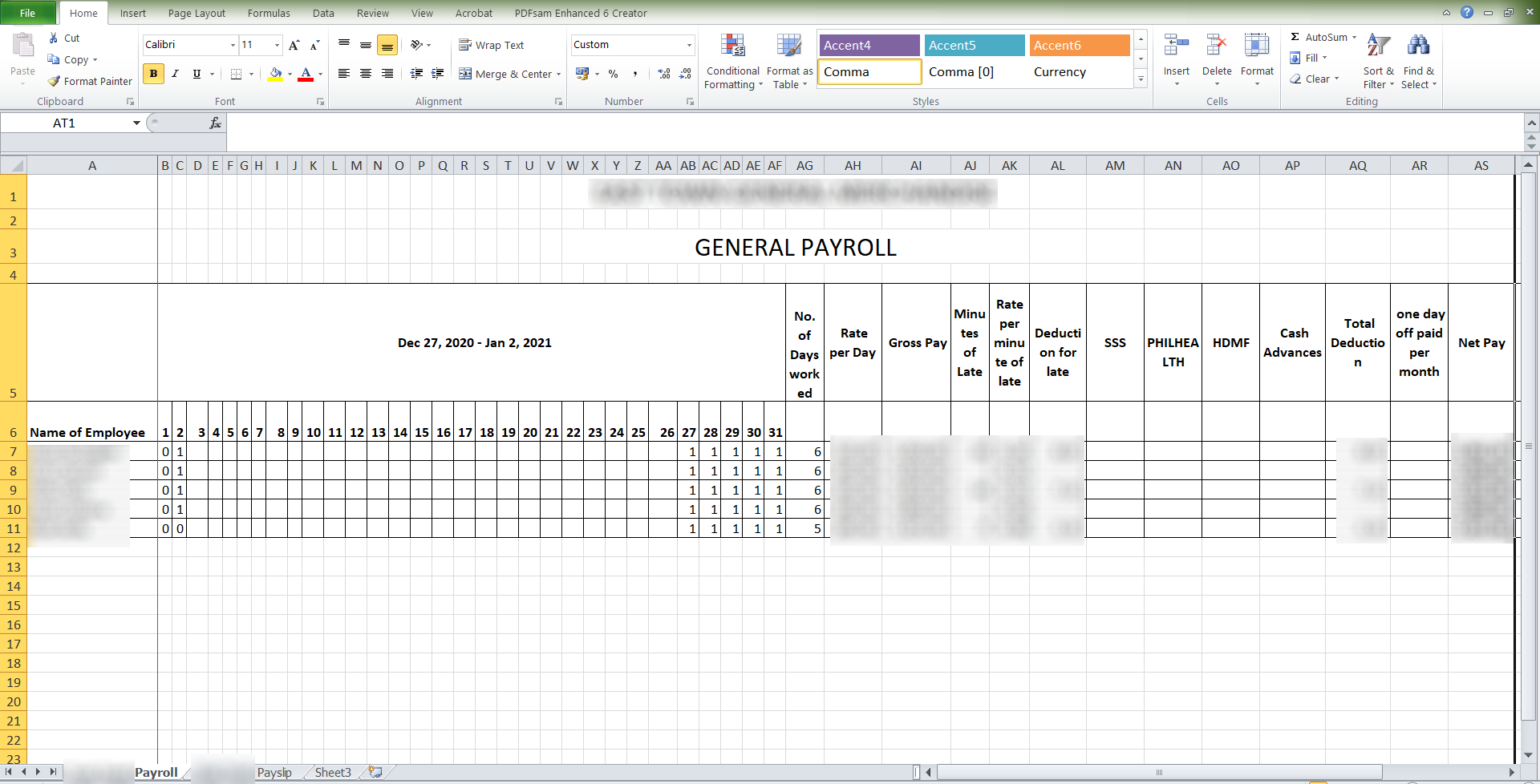The height and width of the screenshot is (784, 1540).
Task: Click the Orientation text angle icon
Action: pyautogui.click(x=416, y=45)
